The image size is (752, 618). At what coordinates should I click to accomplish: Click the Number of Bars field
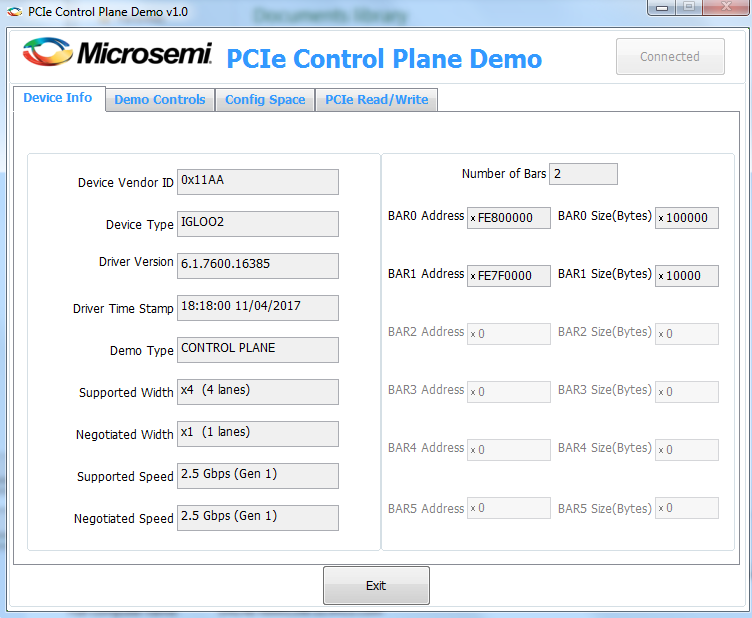point(583,174)
